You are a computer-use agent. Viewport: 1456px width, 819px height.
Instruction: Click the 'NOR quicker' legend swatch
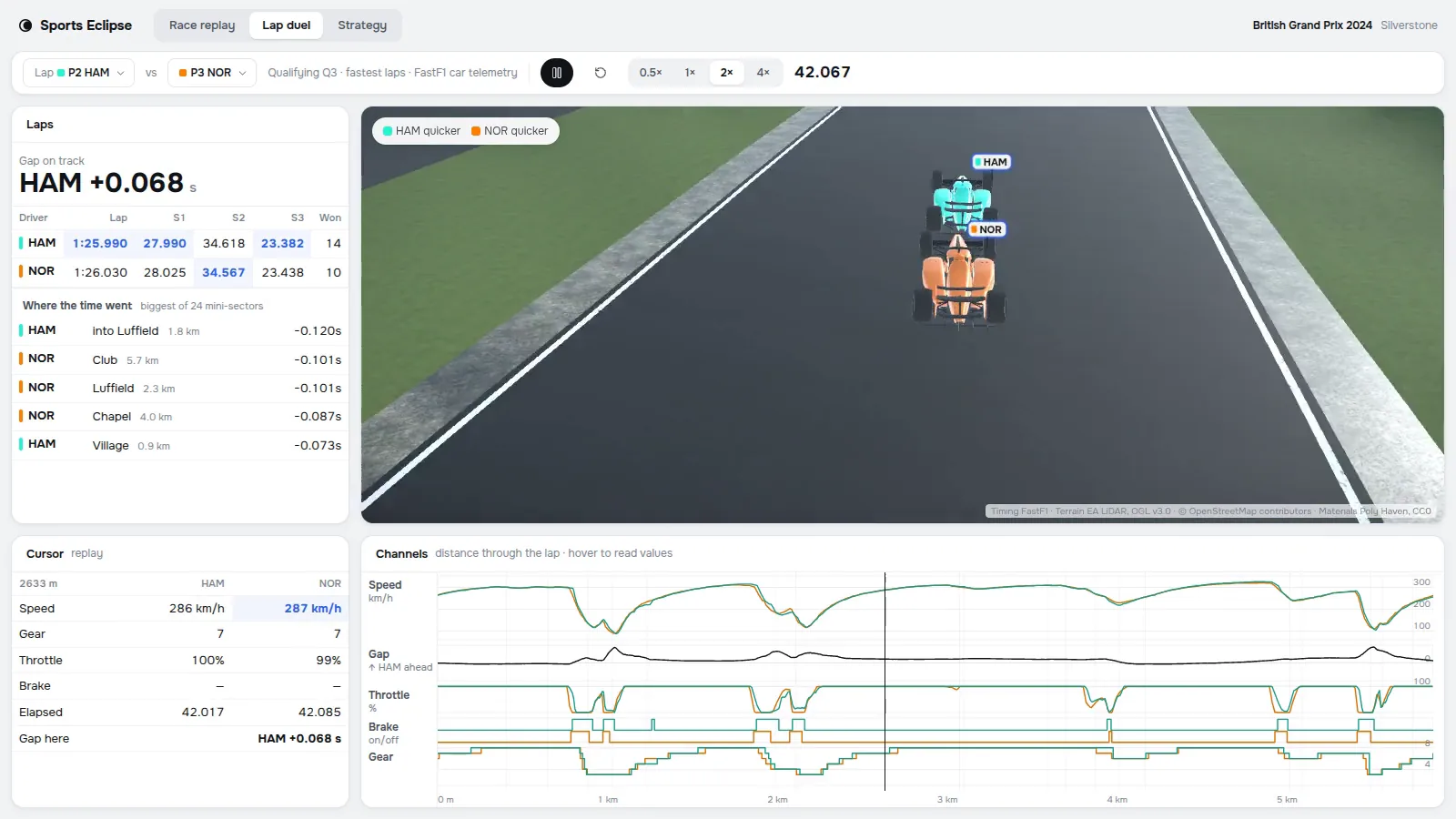pyautogui.click(x=476, y=131)
